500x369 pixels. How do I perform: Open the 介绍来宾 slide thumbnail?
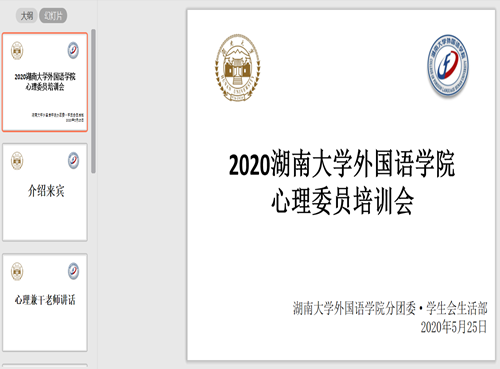(45, 192)
